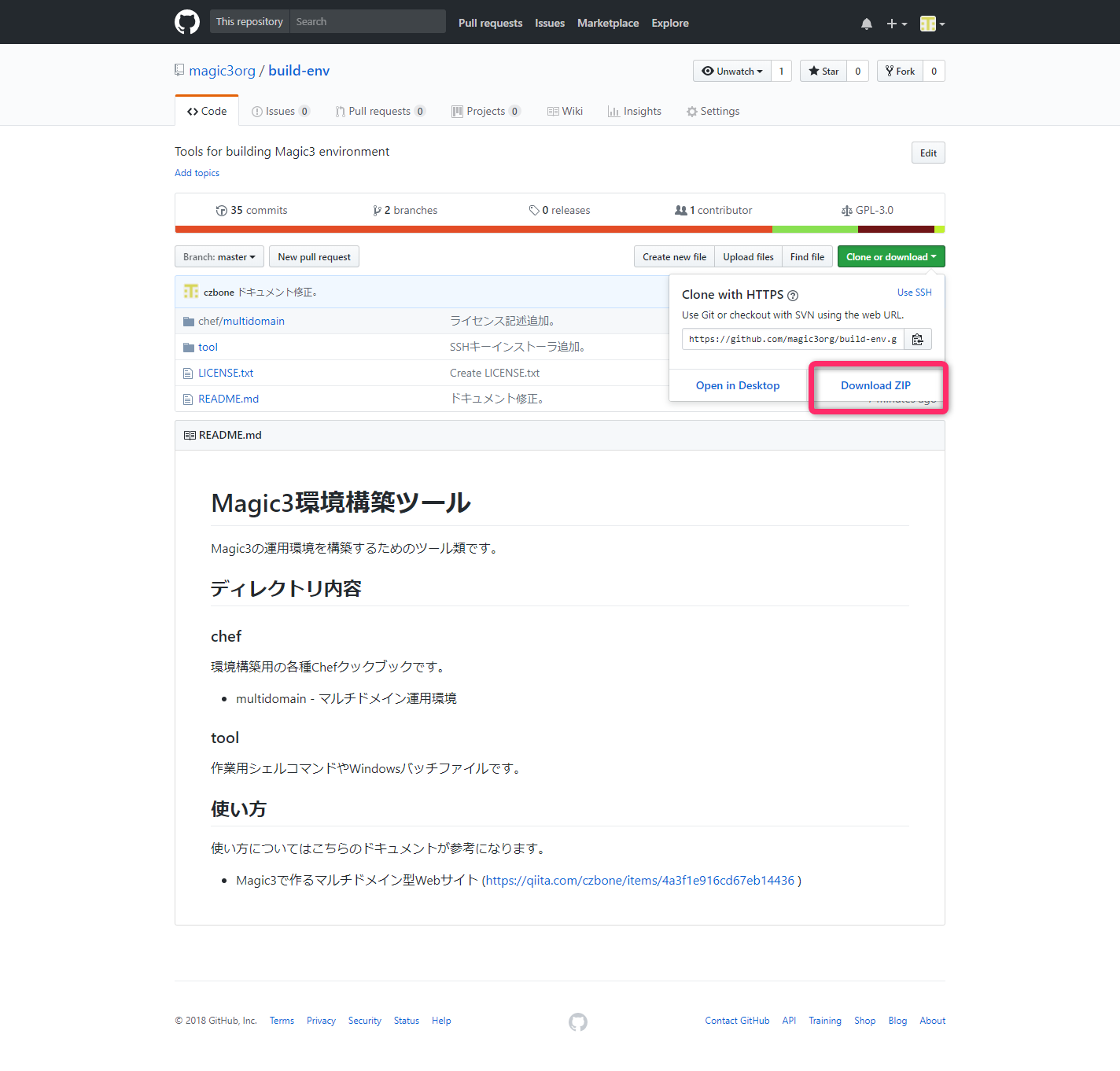Open Issues in top navigation

[550, 23]
